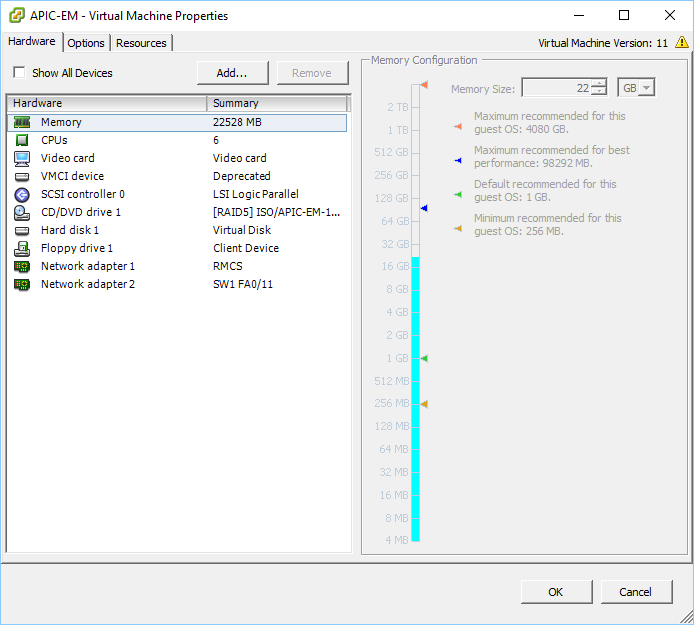Switch to the Options tab
This screenshot has height=625, width=694.
tap(86, 43)
